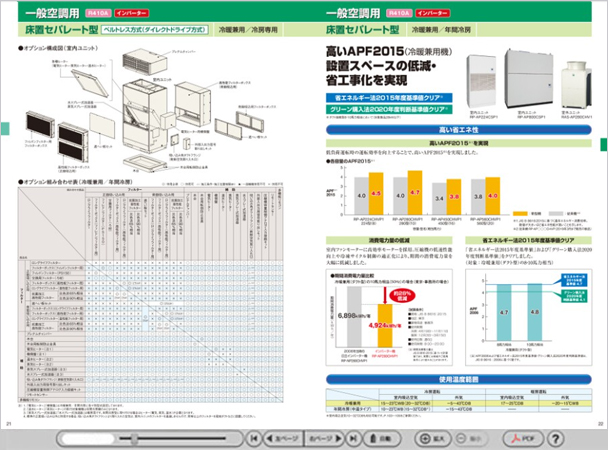Click the 約29%低減 red badge
The width and height of the screenshot is (608, 450).
tap(402, 296)
